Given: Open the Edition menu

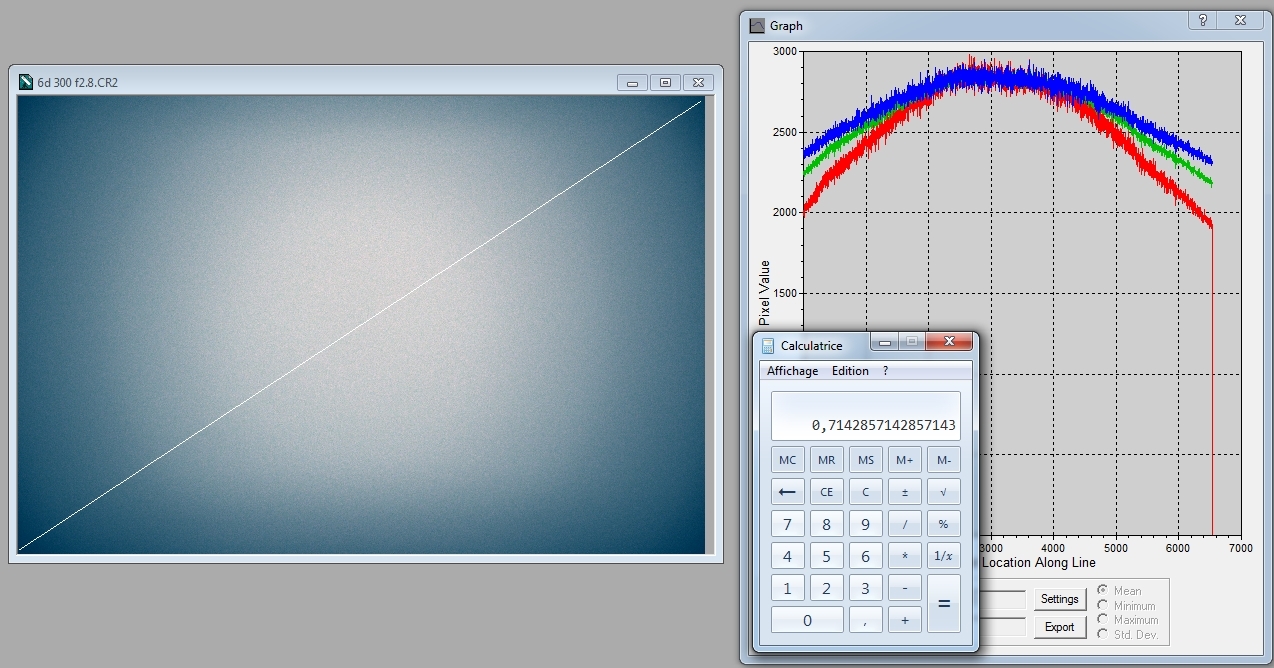Looking at the screenshot, I should click(x=850, y=371).
